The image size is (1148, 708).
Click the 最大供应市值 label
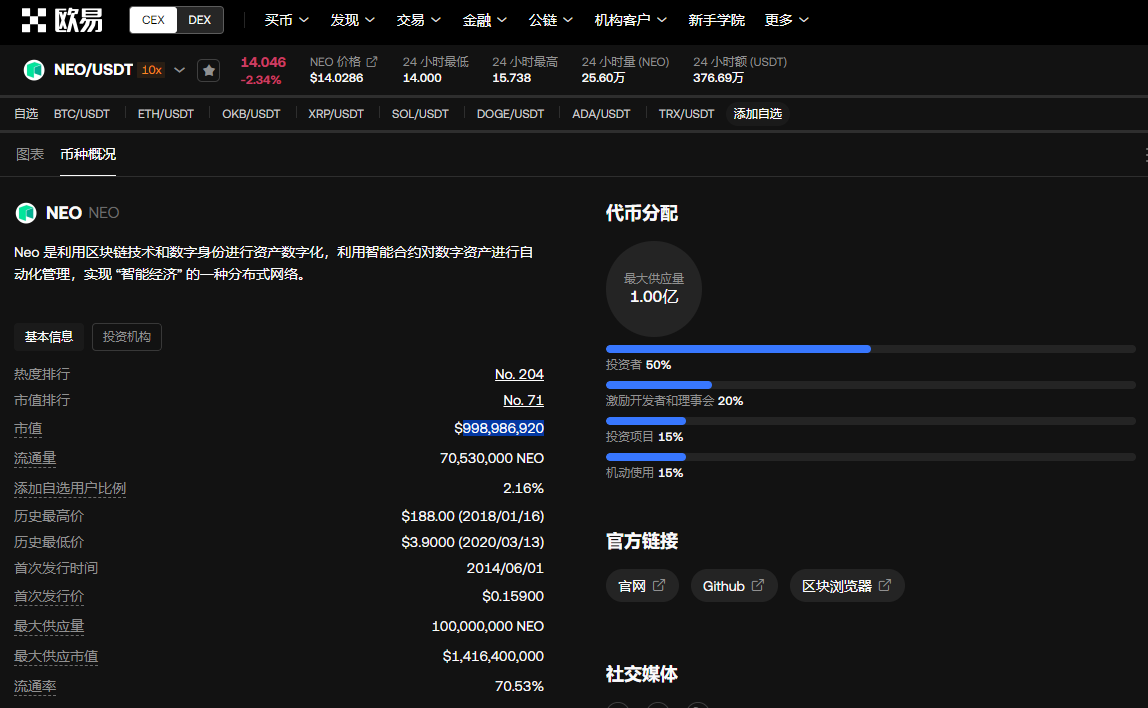(x=56, y=657)
